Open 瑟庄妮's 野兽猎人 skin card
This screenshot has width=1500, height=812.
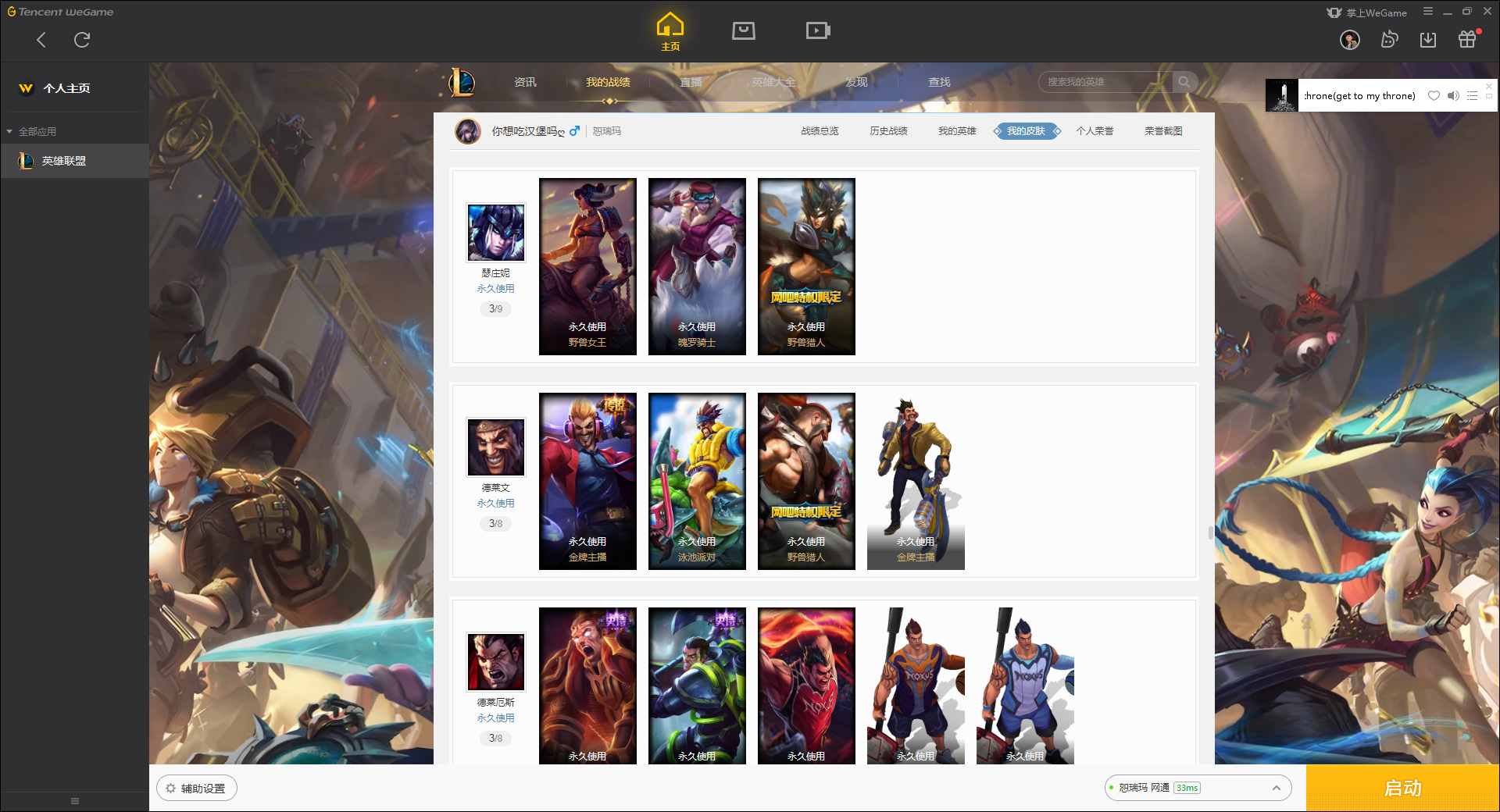pyautogui.click(x=806, y=266)
